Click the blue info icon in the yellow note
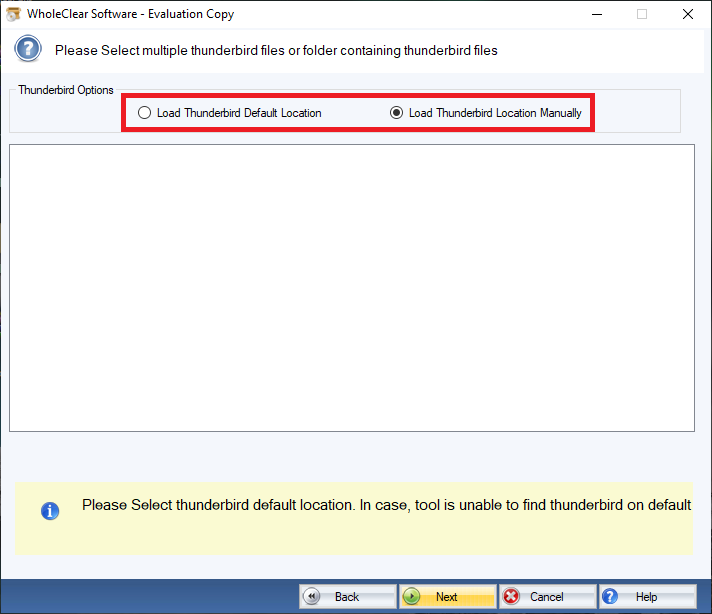This screenshot has width=712, height=614. pyautogui.click(x=50, y=511)
